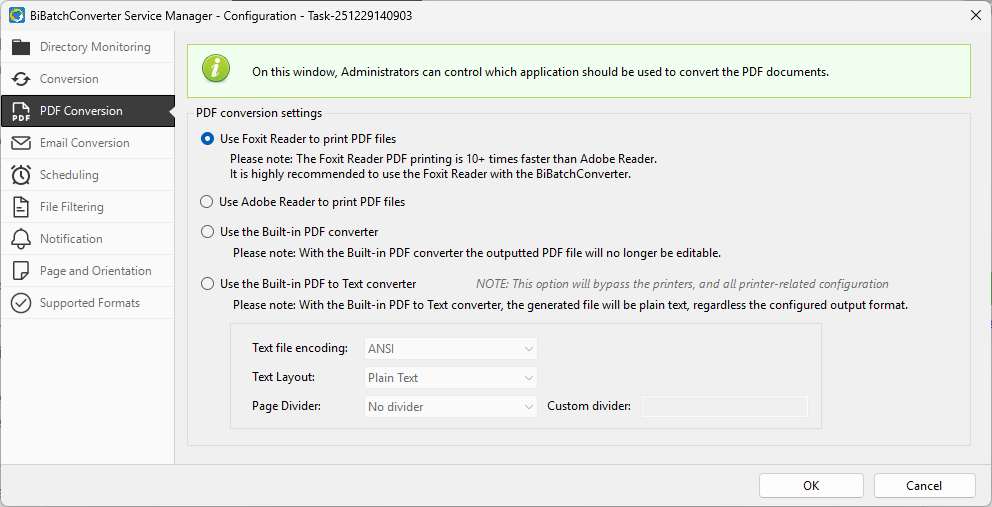Screen dimensions: 992x507
Task: Enable the Built-in PDF to Text converter
Action: 207,284
